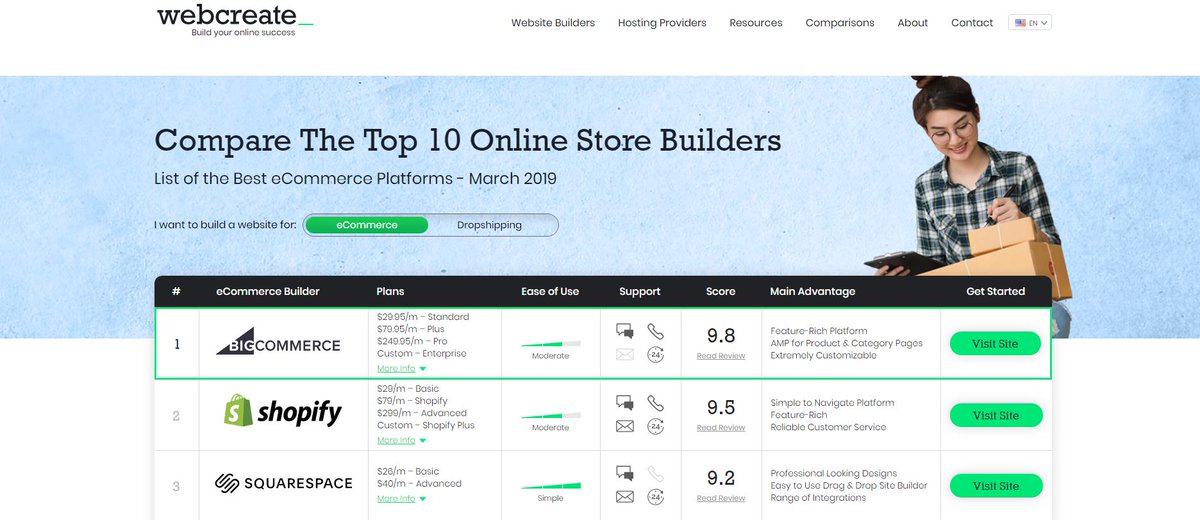Go to the About page
The width and height of the screenshot is (1200, 520).
913,23
